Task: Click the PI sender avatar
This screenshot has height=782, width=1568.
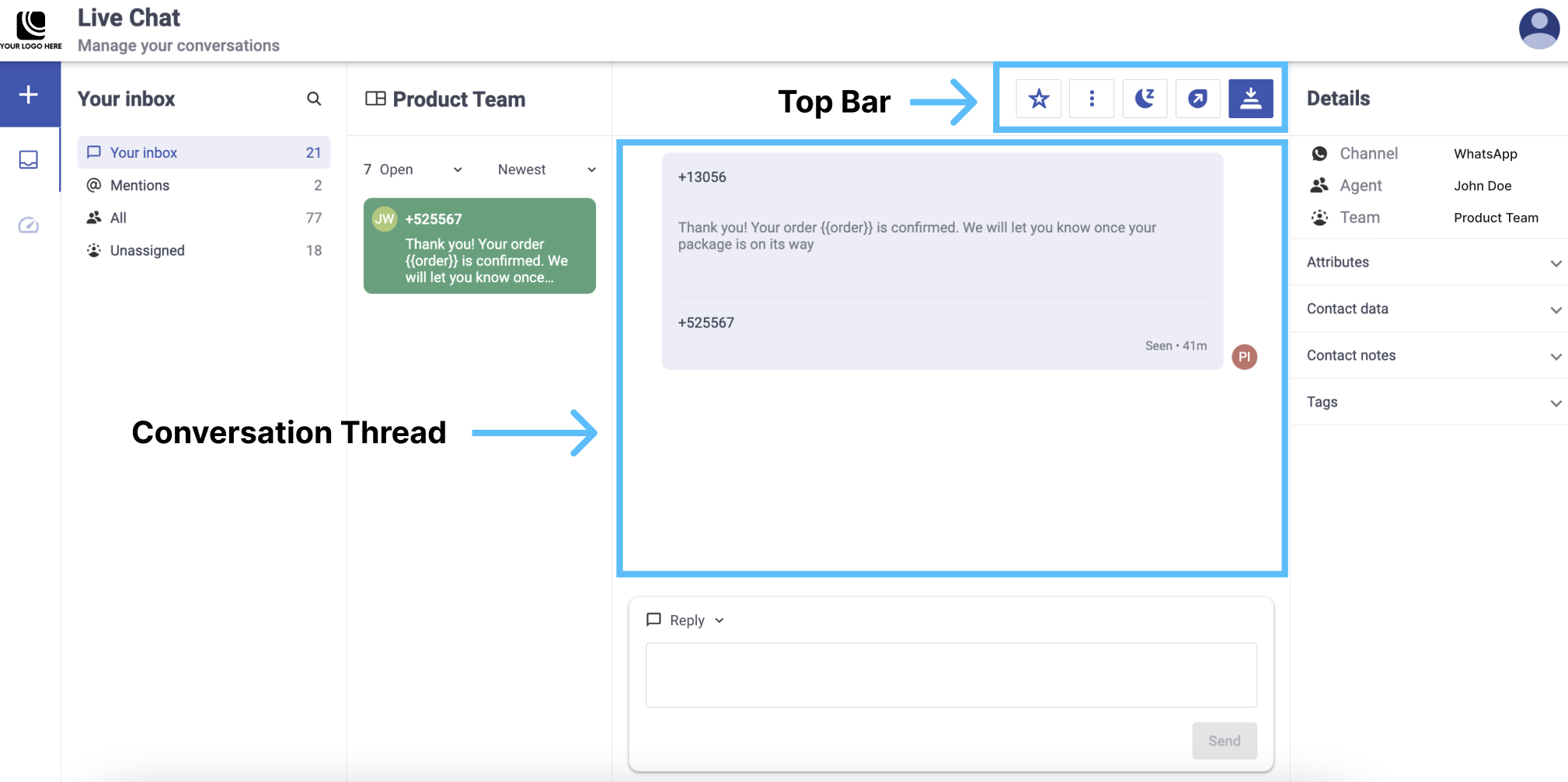Action: 1244,357
